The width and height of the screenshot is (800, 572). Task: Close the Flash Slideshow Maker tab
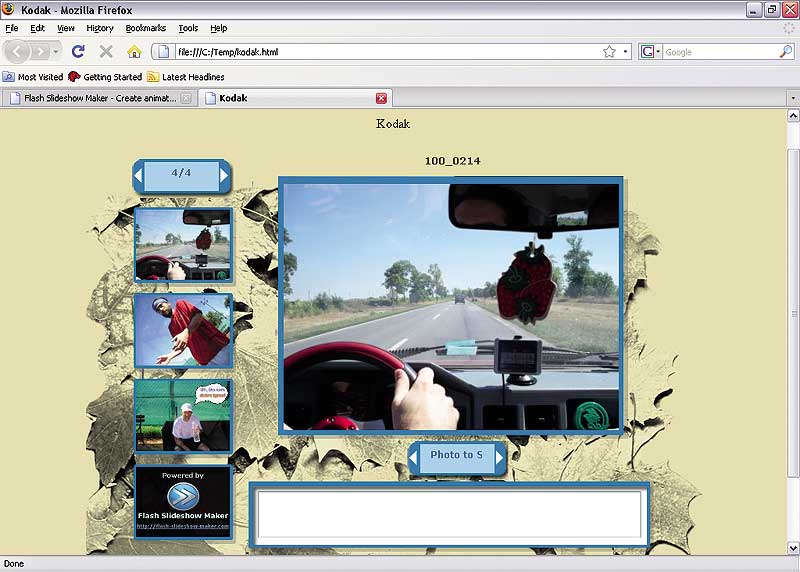point(187,98)
